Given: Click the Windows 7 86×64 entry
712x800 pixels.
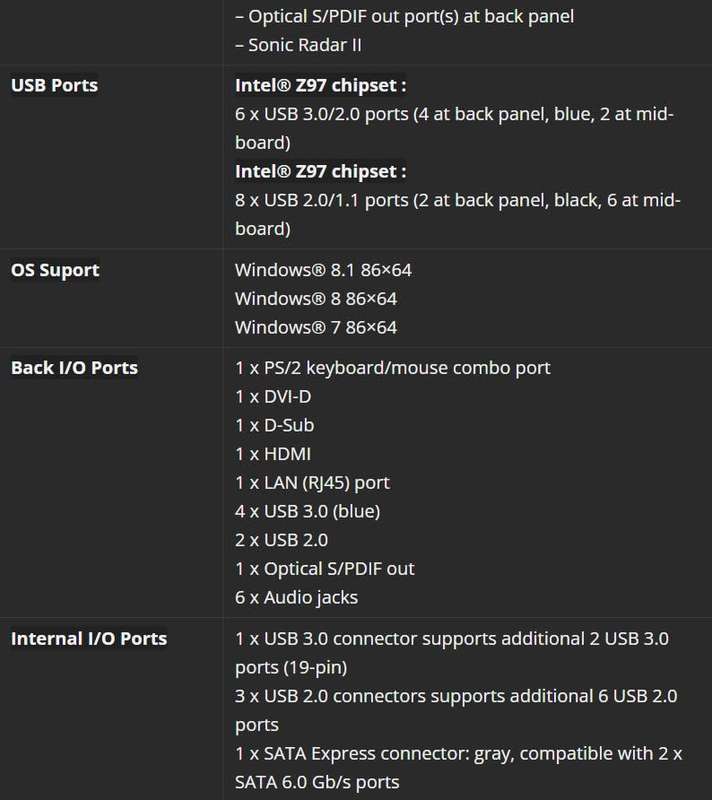Looking at the screenshot, I should pos(316,328).
